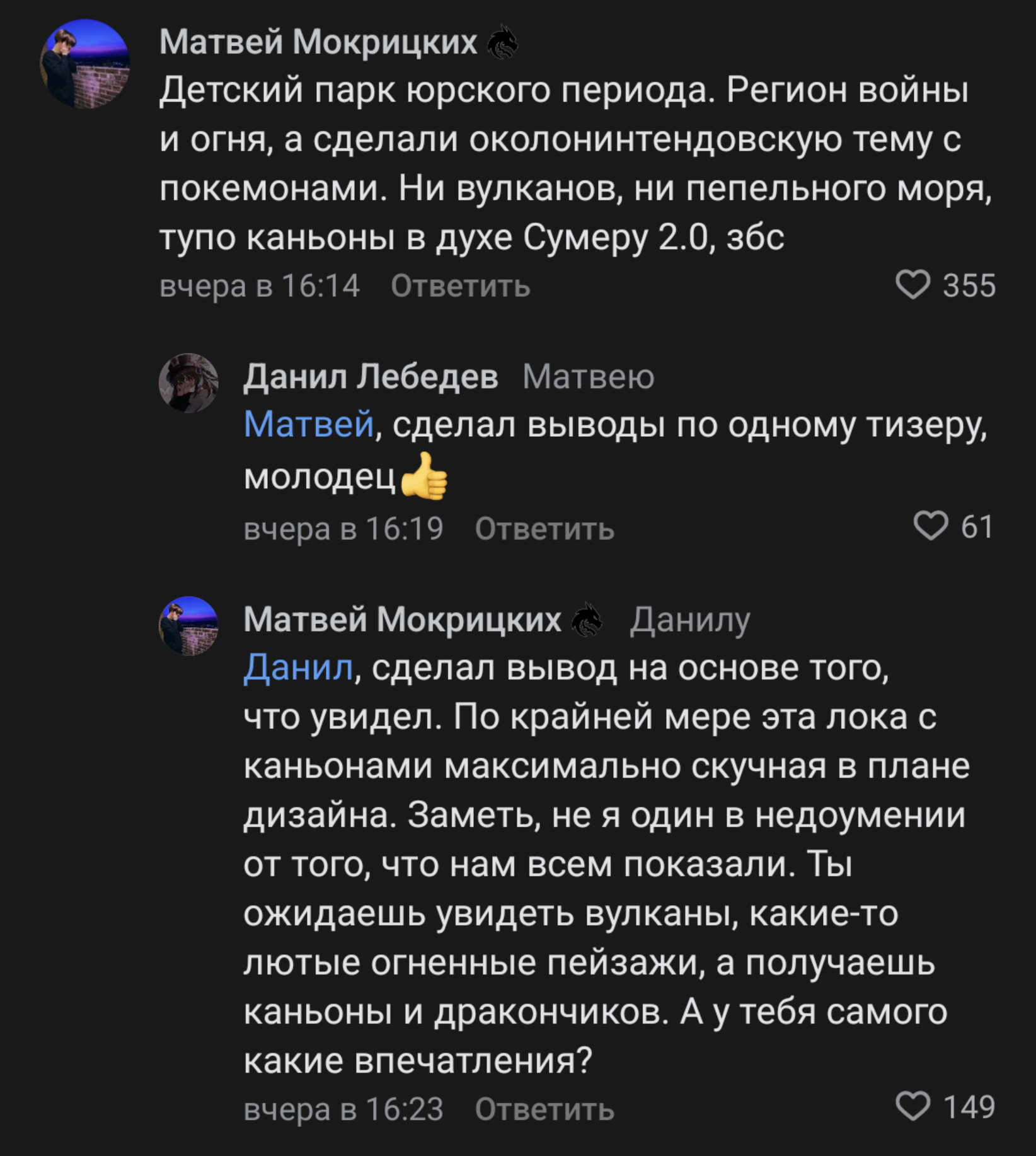Click the small Матвей avatar in the last reply
This screenshot has width=1036, height=1156.
click(x=188, y=626)
